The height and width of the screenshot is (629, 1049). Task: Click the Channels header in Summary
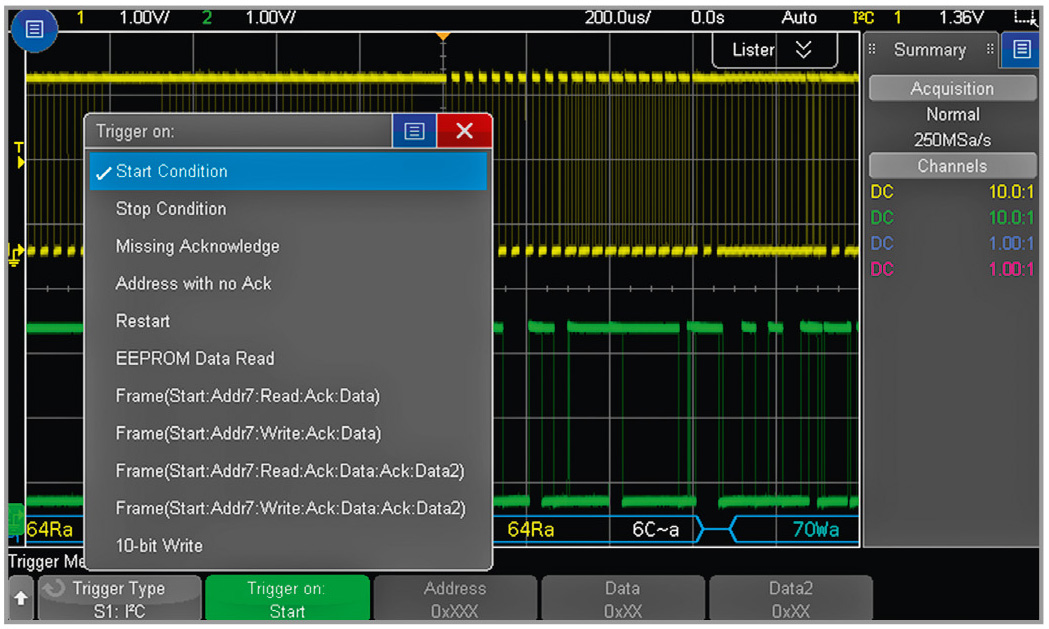(x=952, y=167)
